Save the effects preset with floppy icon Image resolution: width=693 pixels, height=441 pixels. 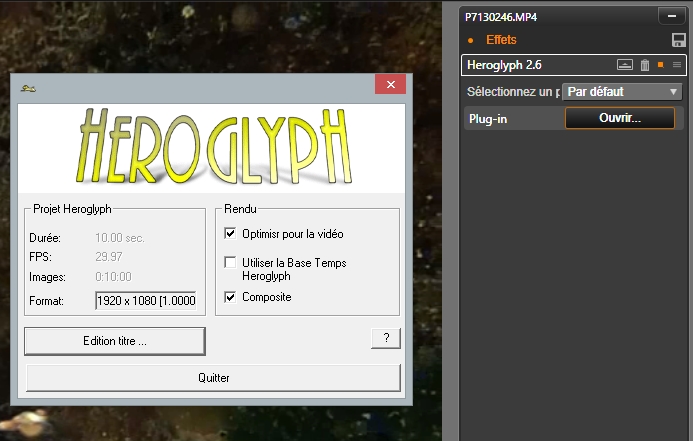tap(678, 40)
